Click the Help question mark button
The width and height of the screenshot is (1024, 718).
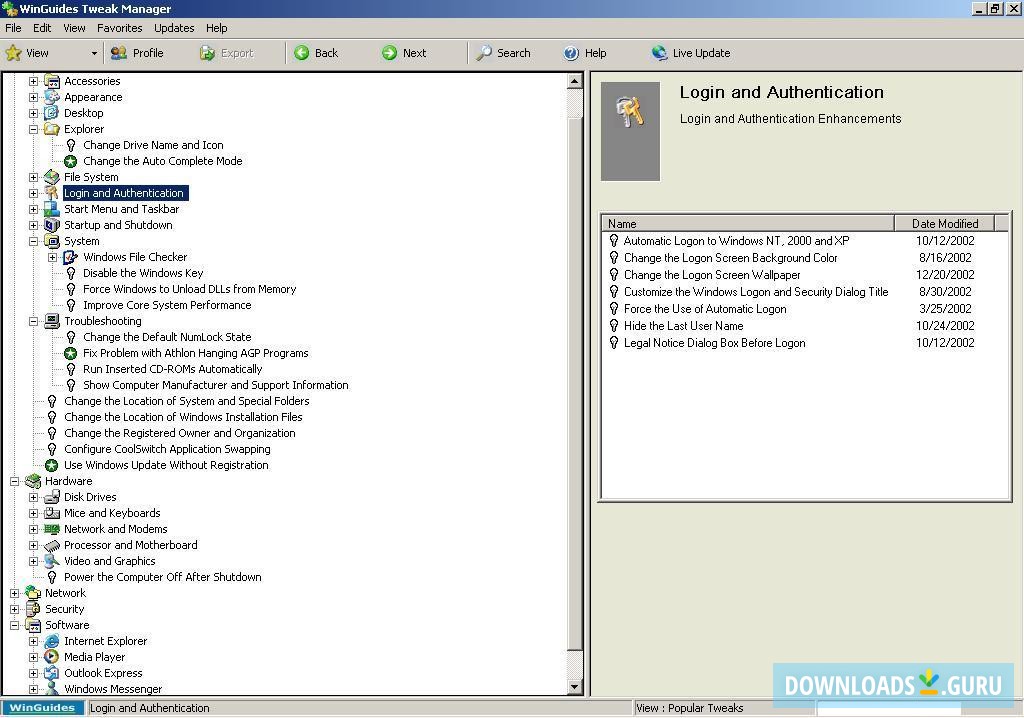tap(585, 53)
